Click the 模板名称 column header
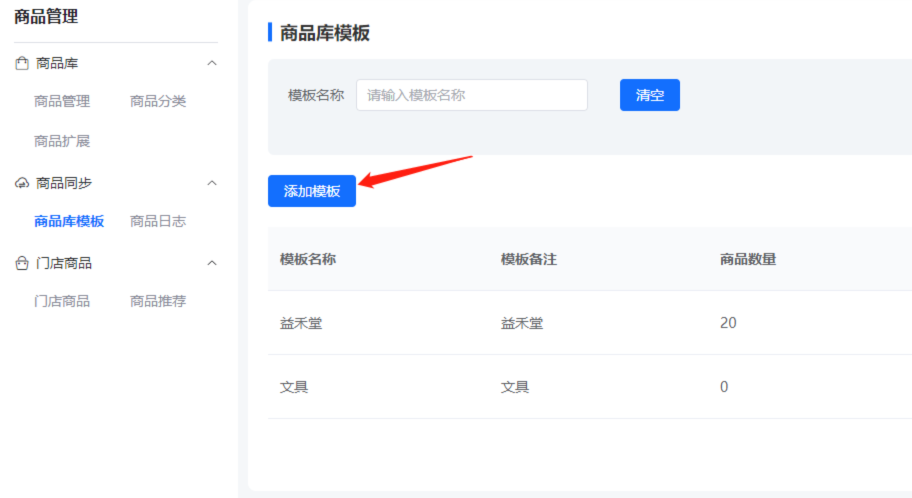The width and height of the screenshot is (912, 498). click(x=308, y=259)
